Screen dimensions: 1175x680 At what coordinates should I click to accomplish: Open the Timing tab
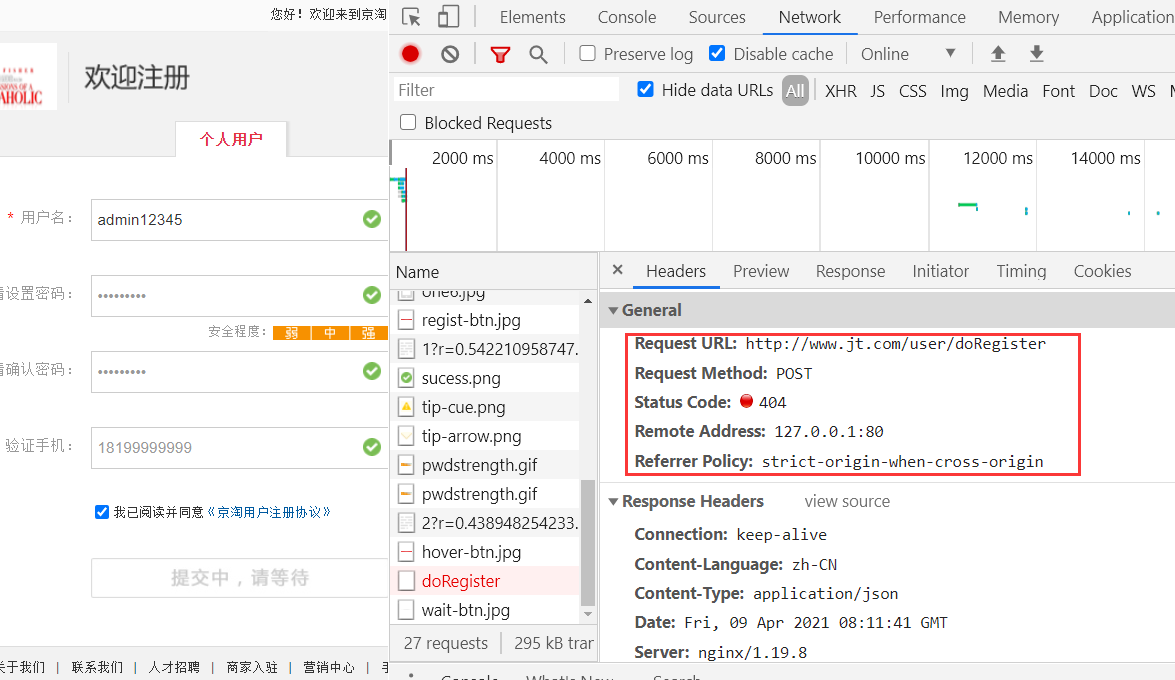tap(1021, 271)
